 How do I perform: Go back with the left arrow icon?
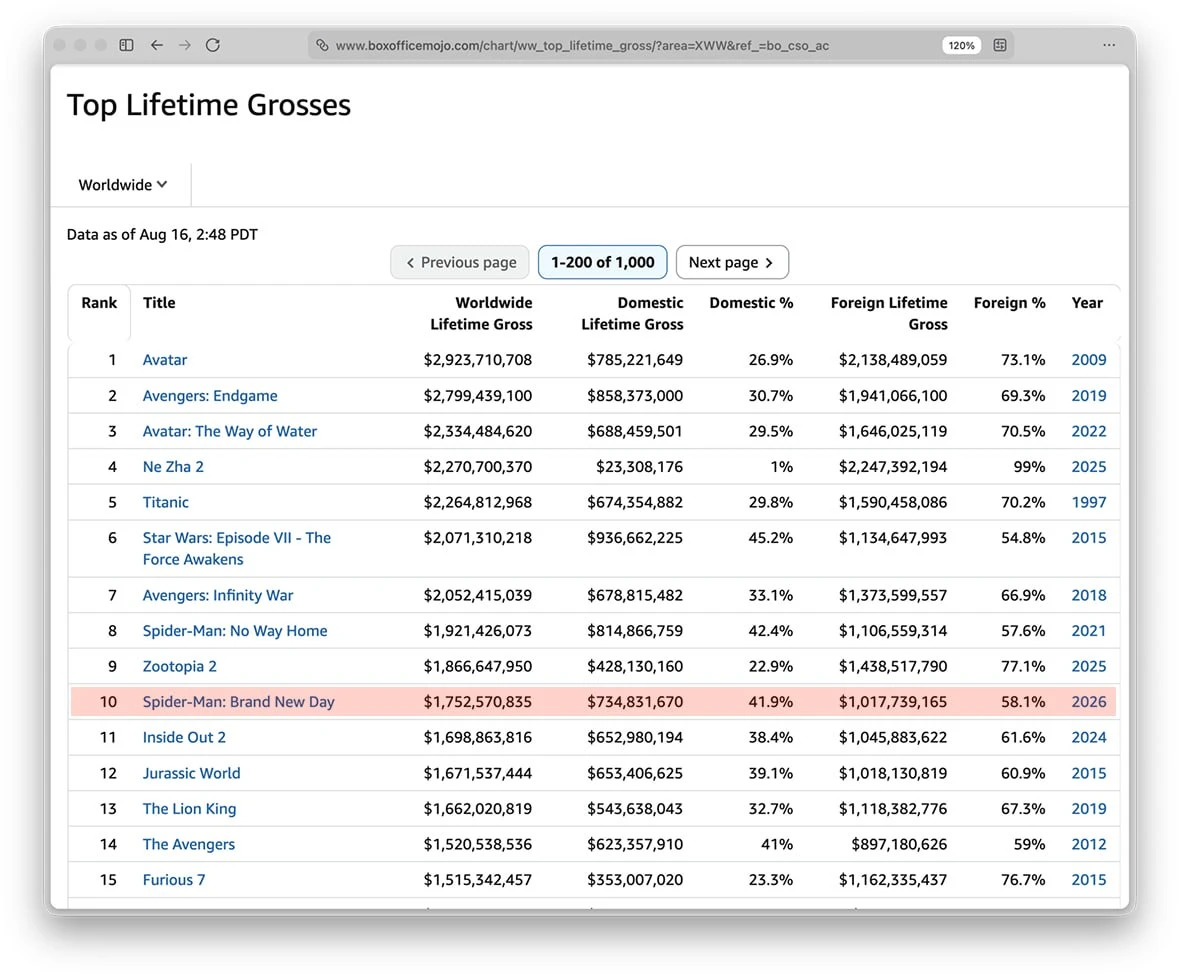(x=156, y=45)
